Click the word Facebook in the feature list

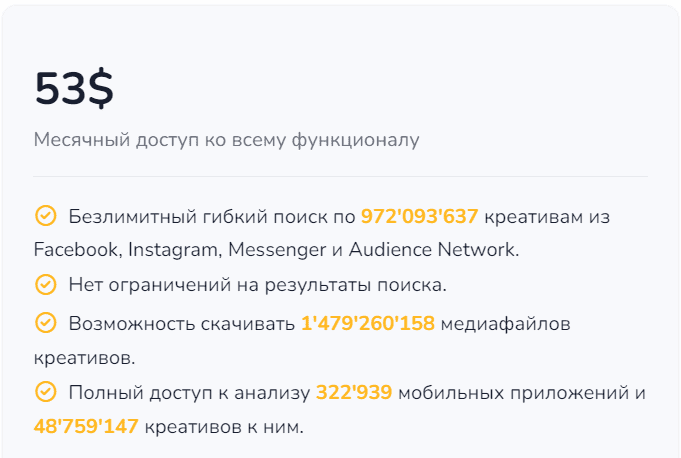tap(76, 250)
